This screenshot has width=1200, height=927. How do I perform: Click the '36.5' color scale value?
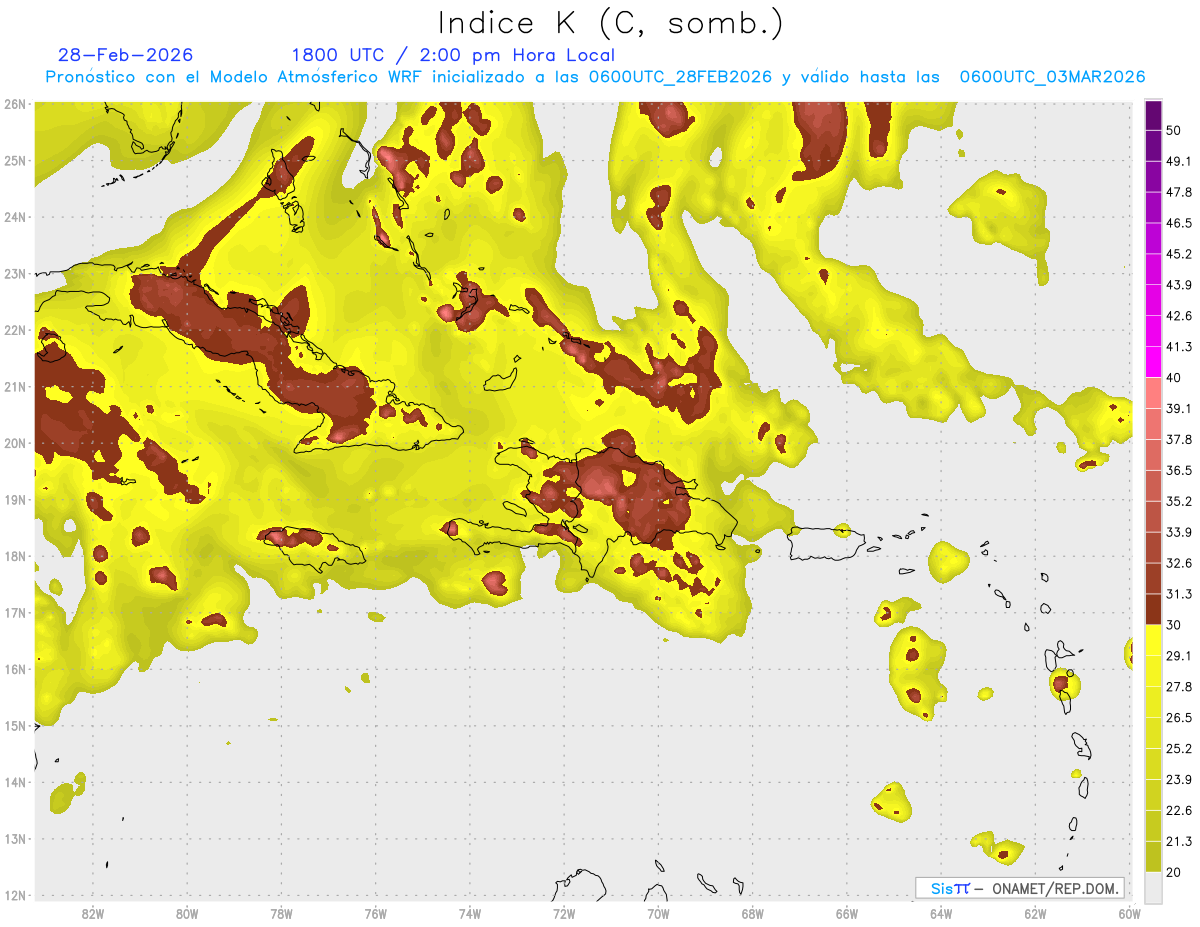tap(1178, 470)
